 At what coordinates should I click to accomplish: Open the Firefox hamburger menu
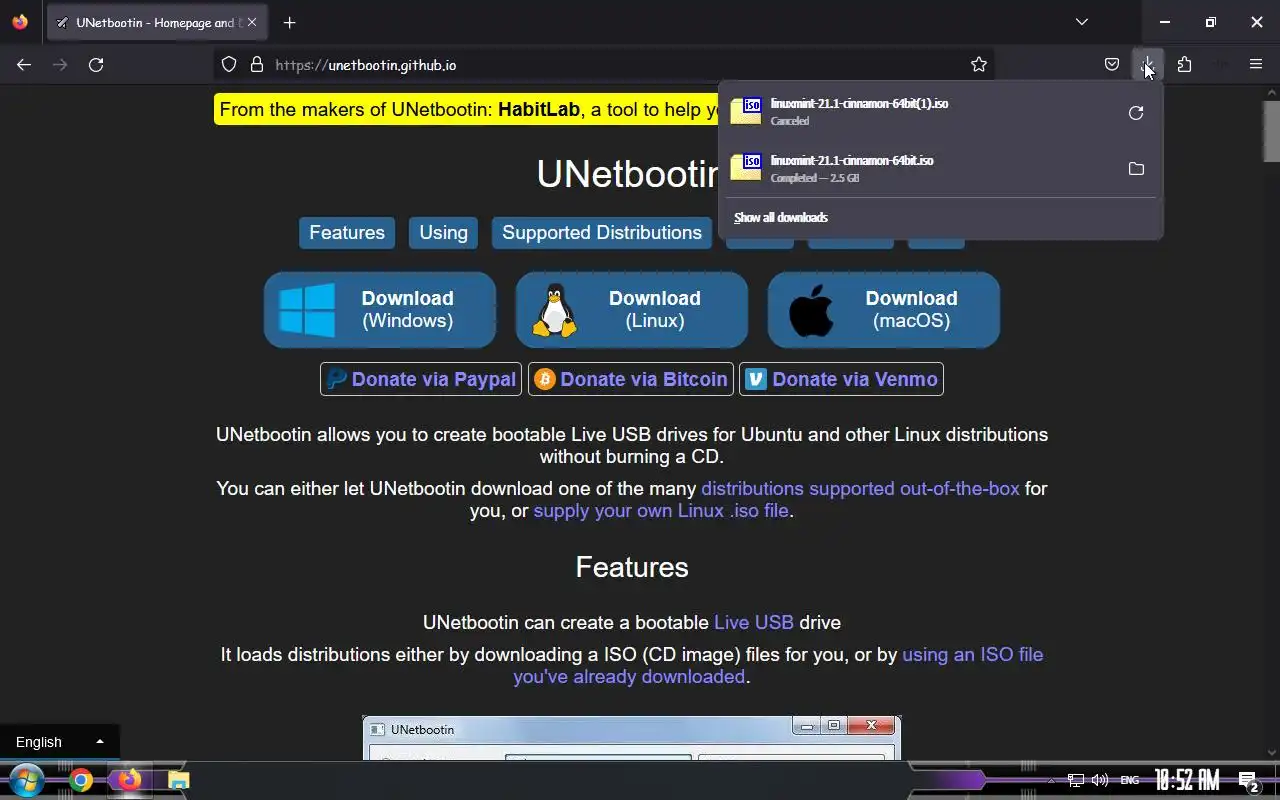click(x=1256, y=65)
